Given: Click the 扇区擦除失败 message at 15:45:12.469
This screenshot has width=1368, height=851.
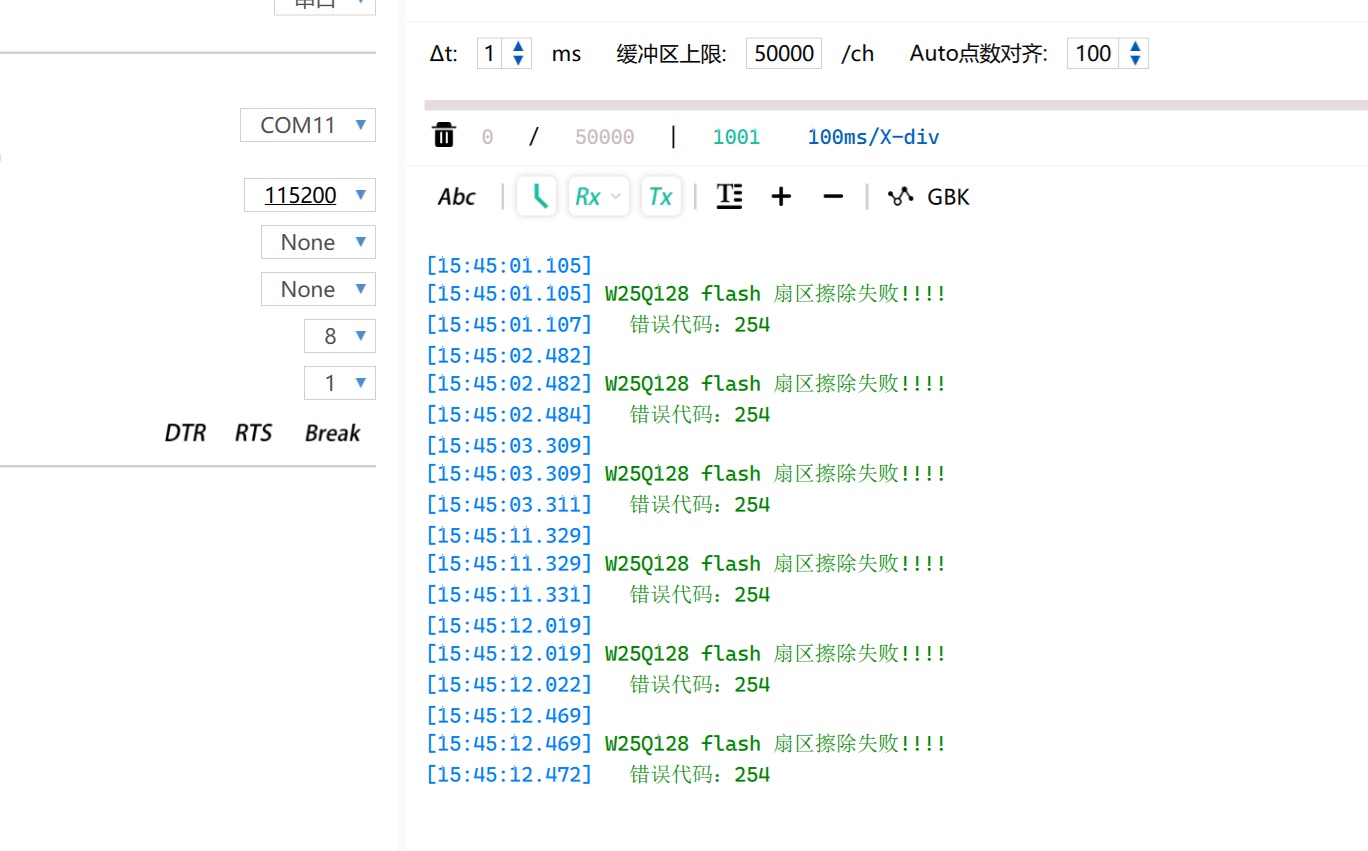Looking at the screenshot, I should pos(775,744).
